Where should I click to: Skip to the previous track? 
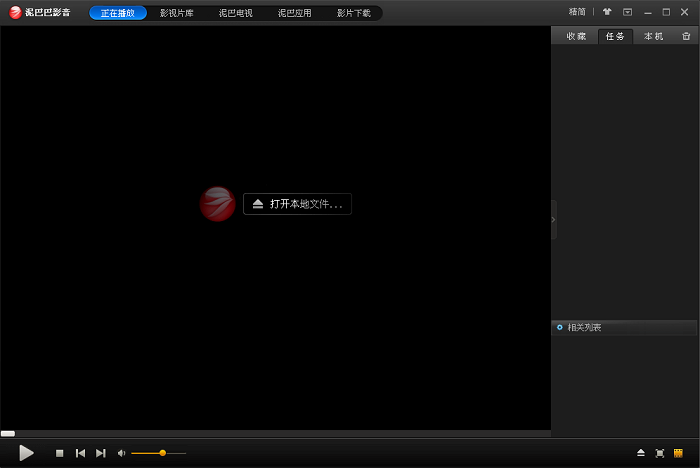click(80, 453)
